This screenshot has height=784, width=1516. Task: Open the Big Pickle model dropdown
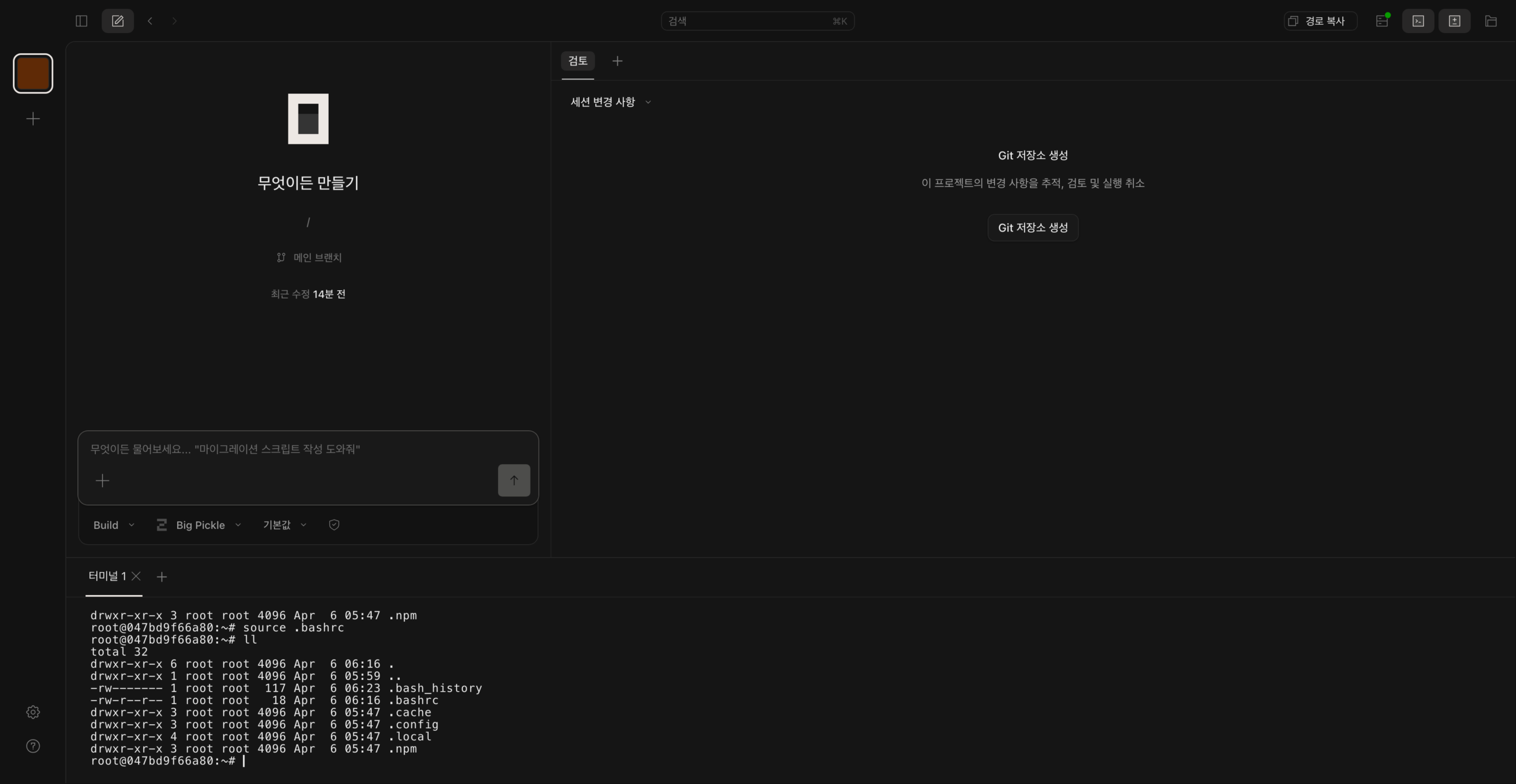[x=199, y=525]
